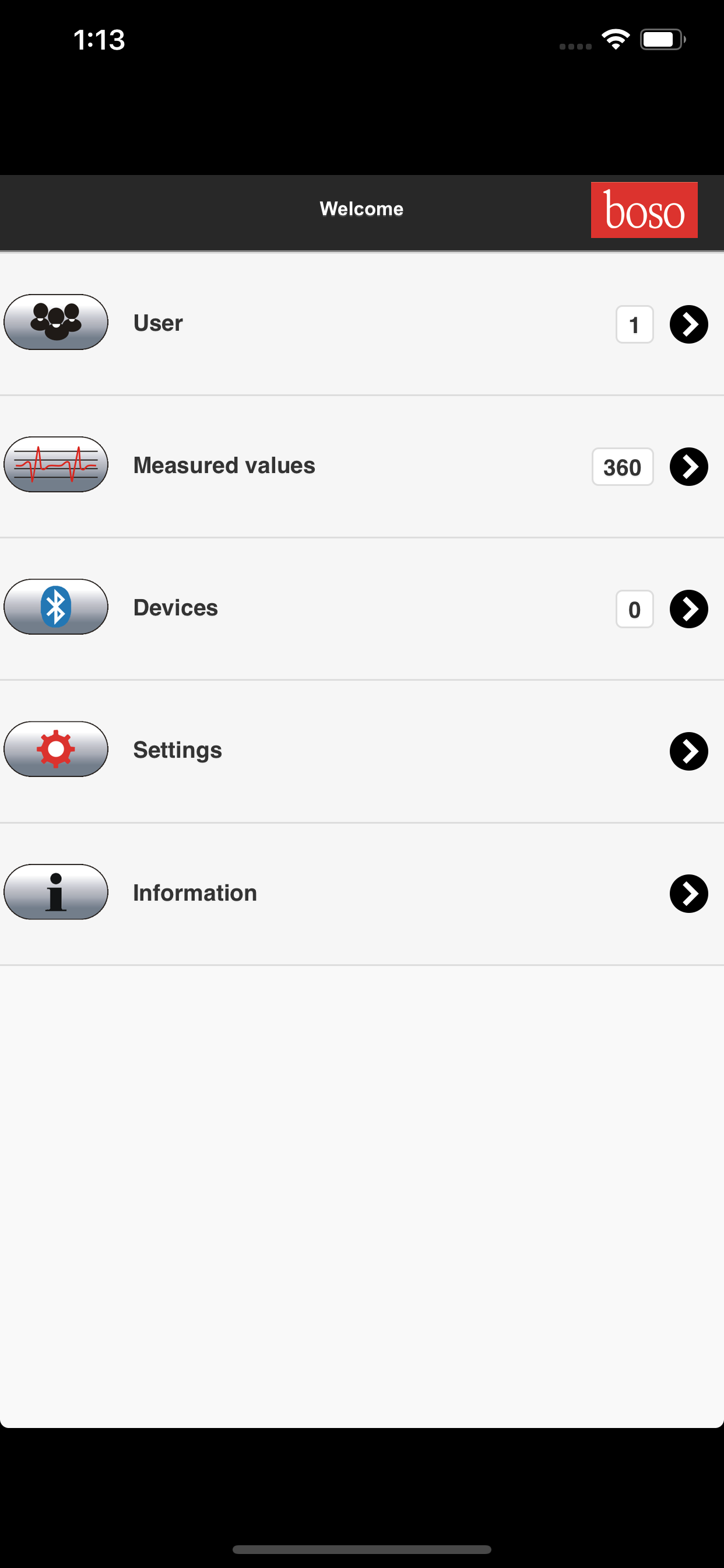Tap the Information 'i' icon
Screen dimensions: 724x1568
56,892
